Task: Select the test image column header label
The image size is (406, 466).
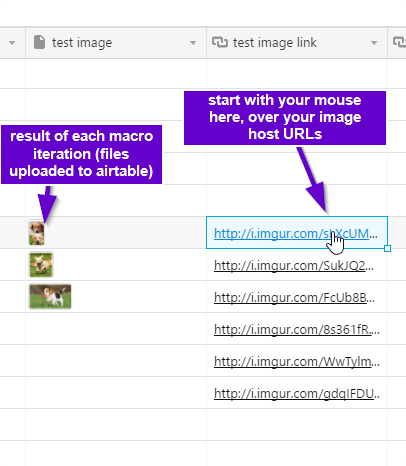Action: (x=82, y=43)
